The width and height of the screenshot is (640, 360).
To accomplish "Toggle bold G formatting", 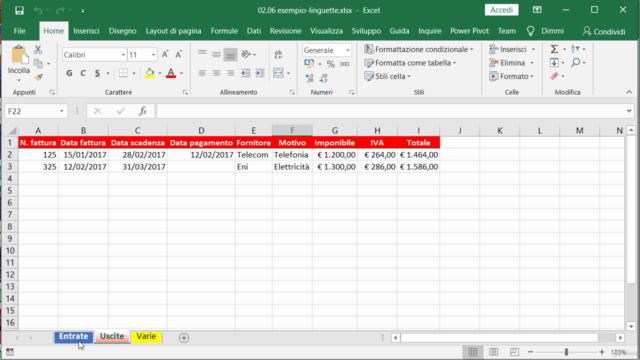I will [69, 73].
